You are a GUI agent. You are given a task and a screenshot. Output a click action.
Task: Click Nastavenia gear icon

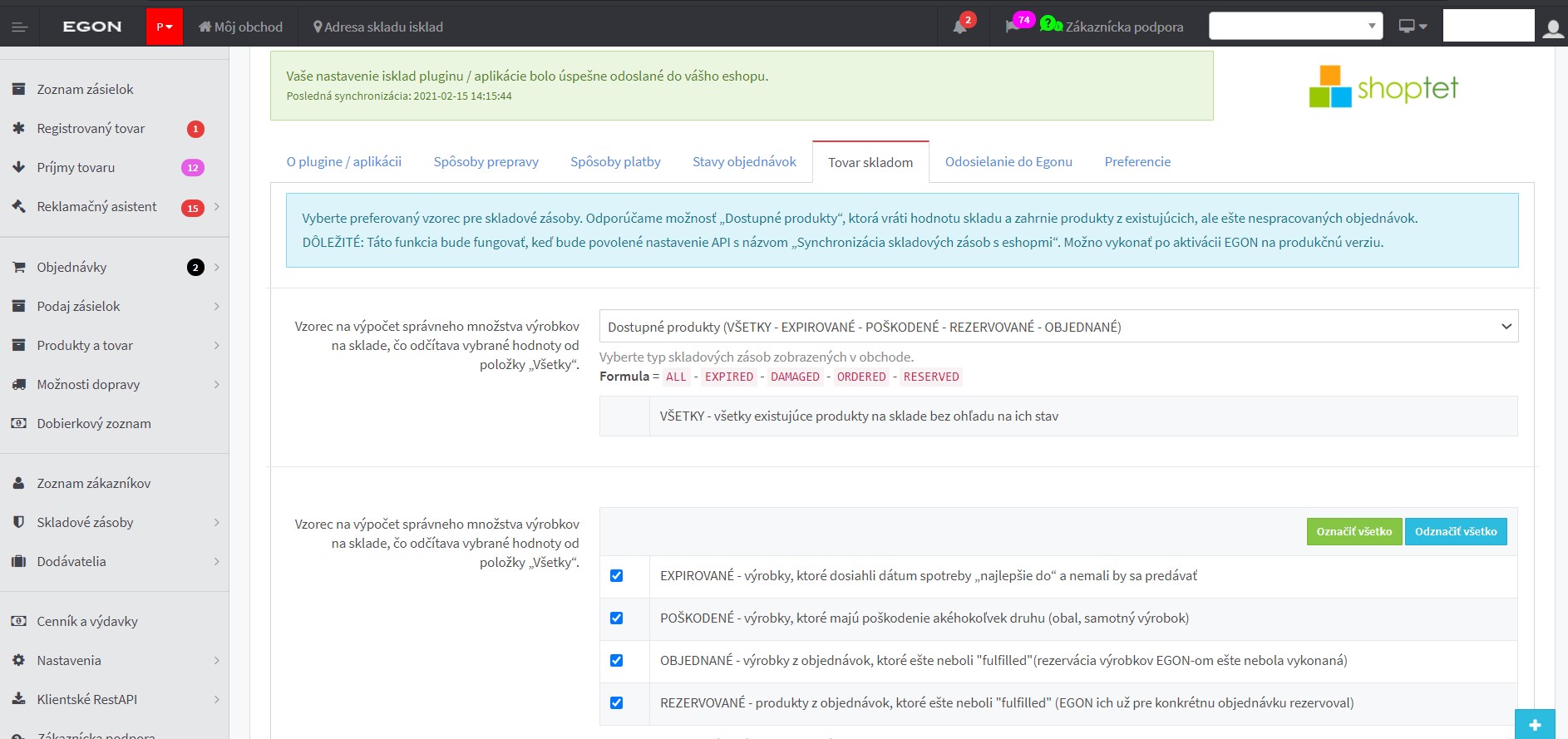click(18, 660)
